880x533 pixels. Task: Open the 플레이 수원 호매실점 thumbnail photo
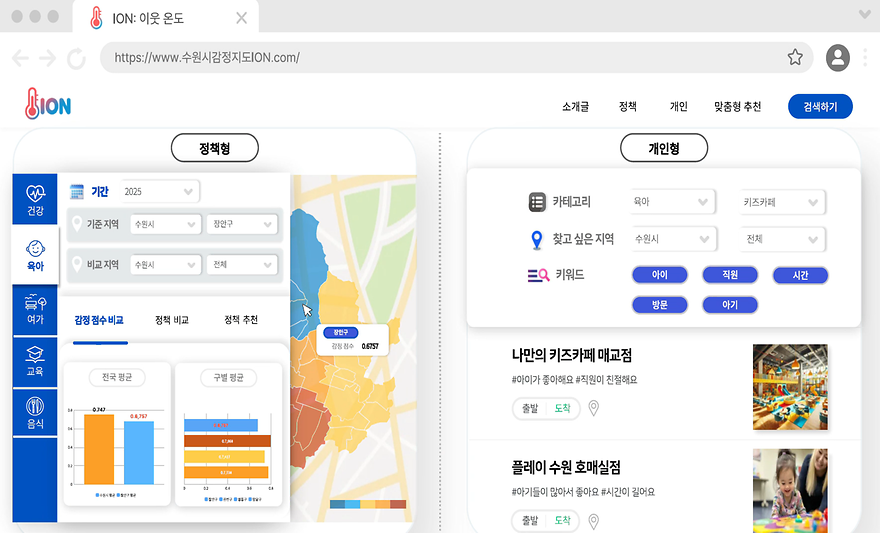pyautogui.click(x=790, y=486)
